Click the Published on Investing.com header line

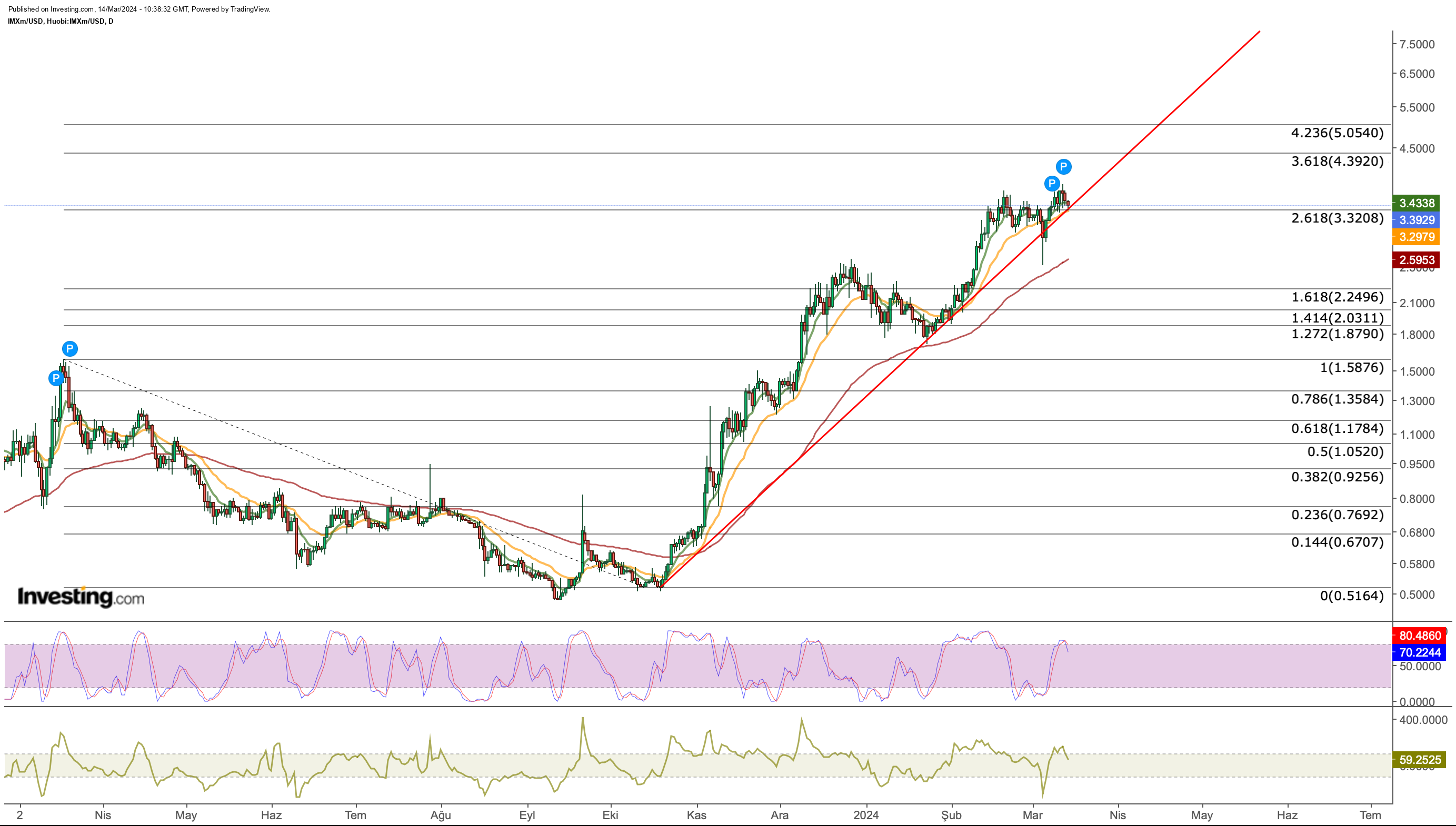(x=139, y=9)
